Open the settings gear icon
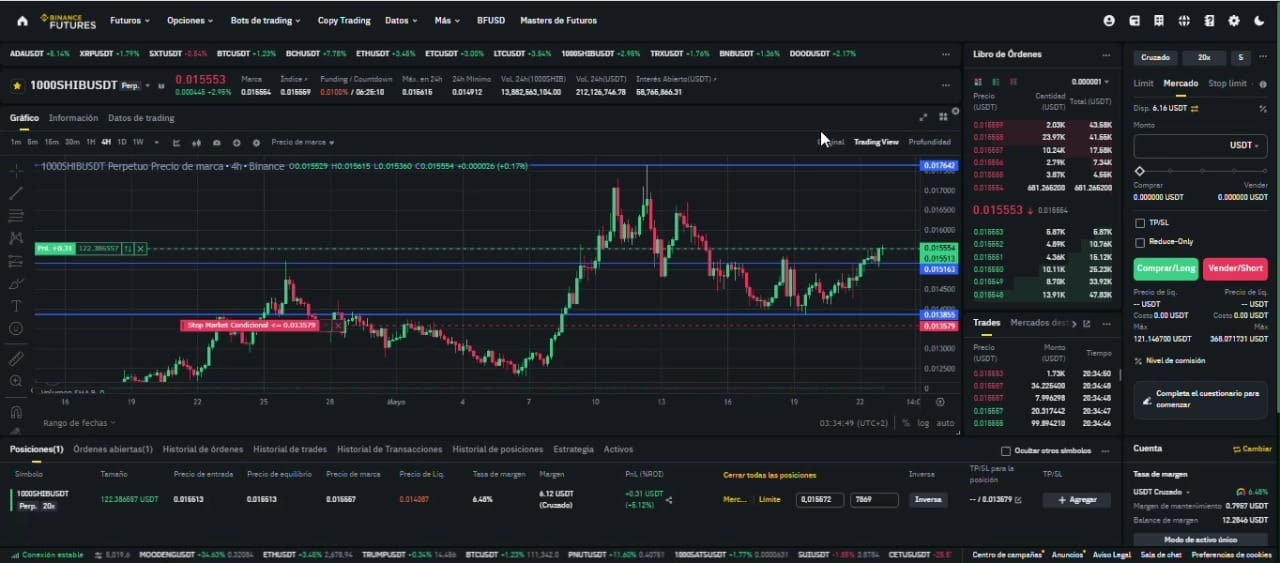1280x563 pixels. tap(1234, 20)
